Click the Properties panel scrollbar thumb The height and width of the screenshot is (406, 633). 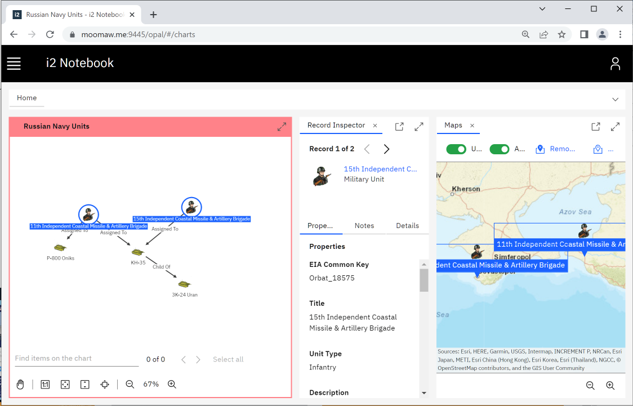coord(424,280)
